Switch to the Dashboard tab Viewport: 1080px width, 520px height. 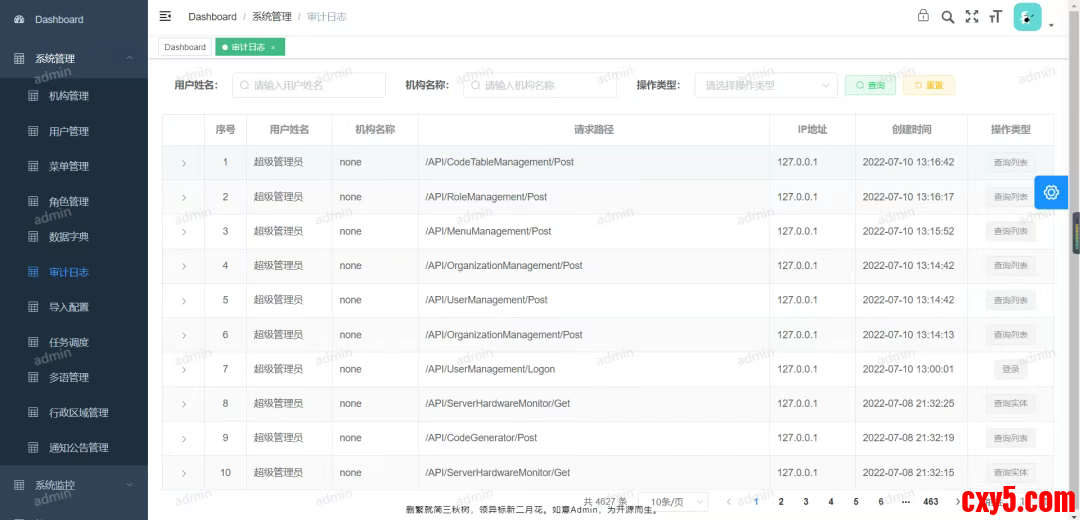(185, 47)
